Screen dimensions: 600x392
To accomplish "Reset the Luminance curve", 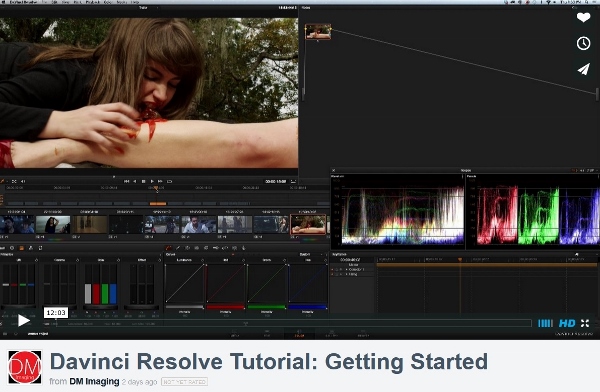I will 203,260.
